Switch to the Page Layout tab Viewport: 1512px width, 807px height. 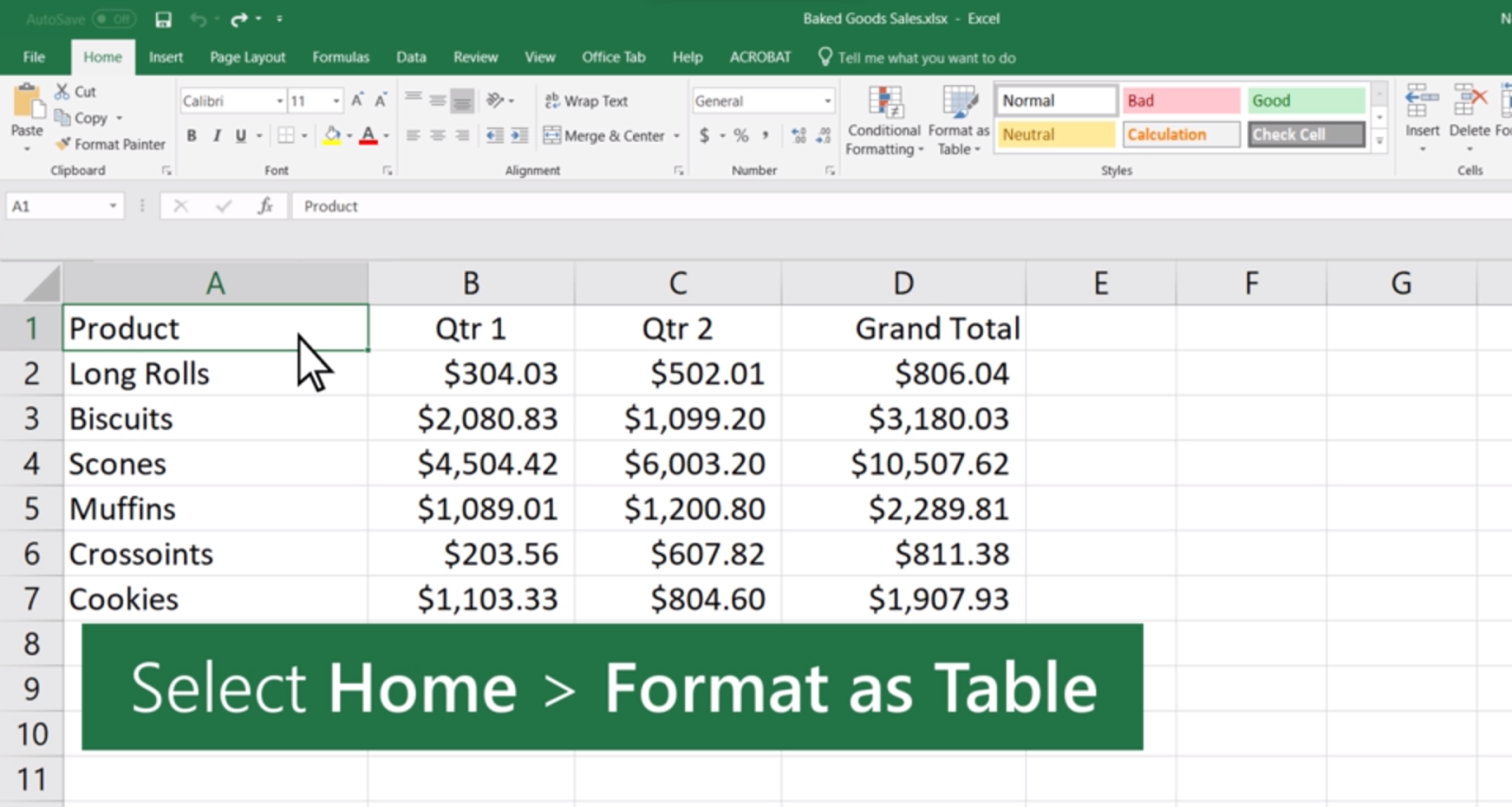click(x=248, y=58)
